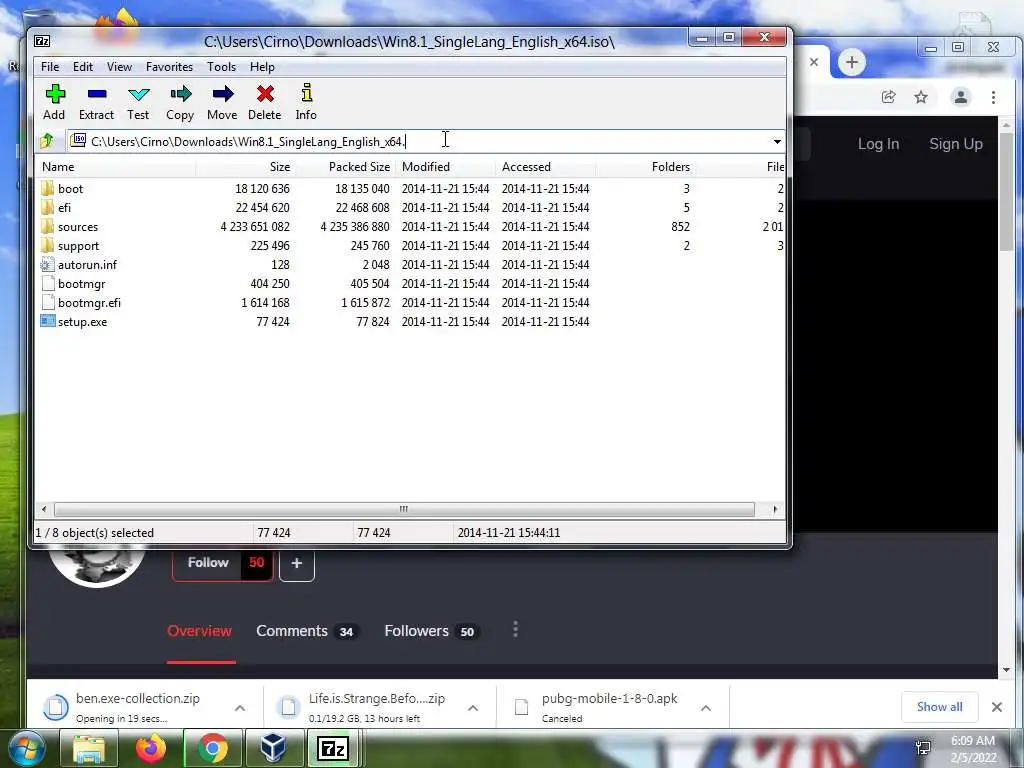The image size is (1024, 768).
Task: Open the Edit menu
Action: point(82,67)
